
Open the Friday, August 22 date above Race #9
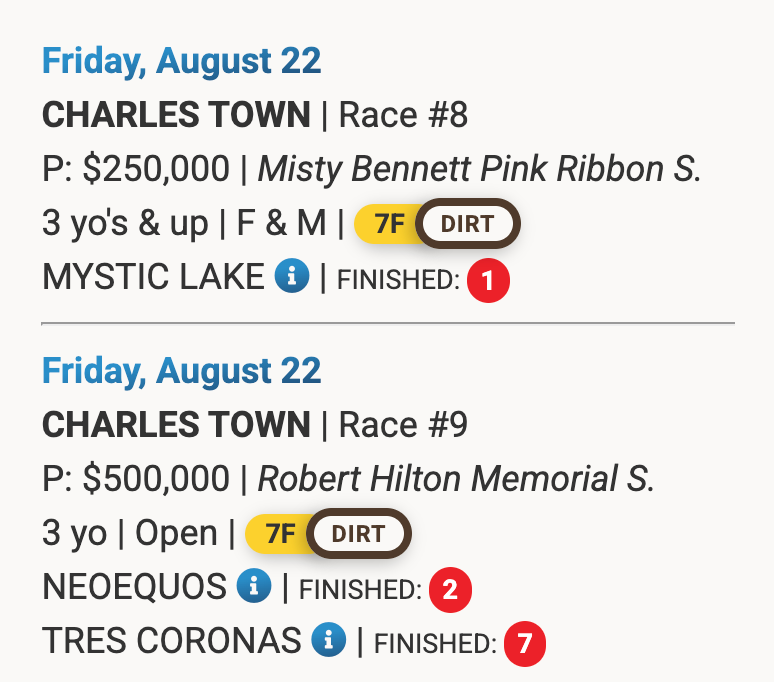181,371
